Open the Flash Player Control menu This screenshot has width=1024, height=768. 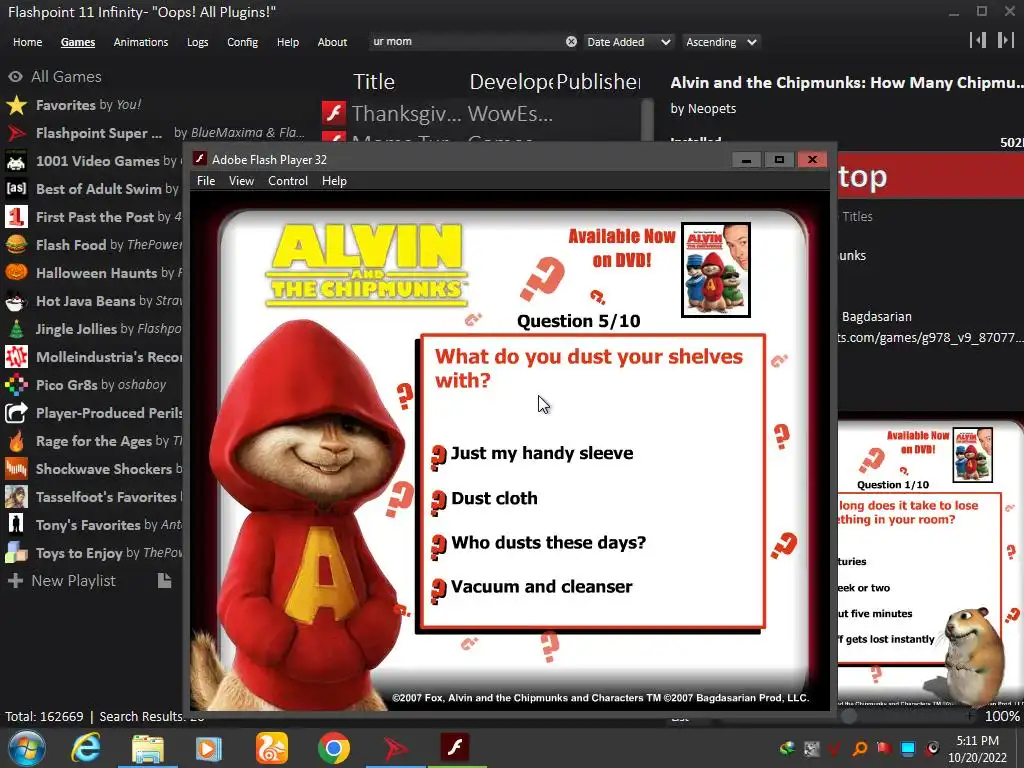click(x=288, y=181)
